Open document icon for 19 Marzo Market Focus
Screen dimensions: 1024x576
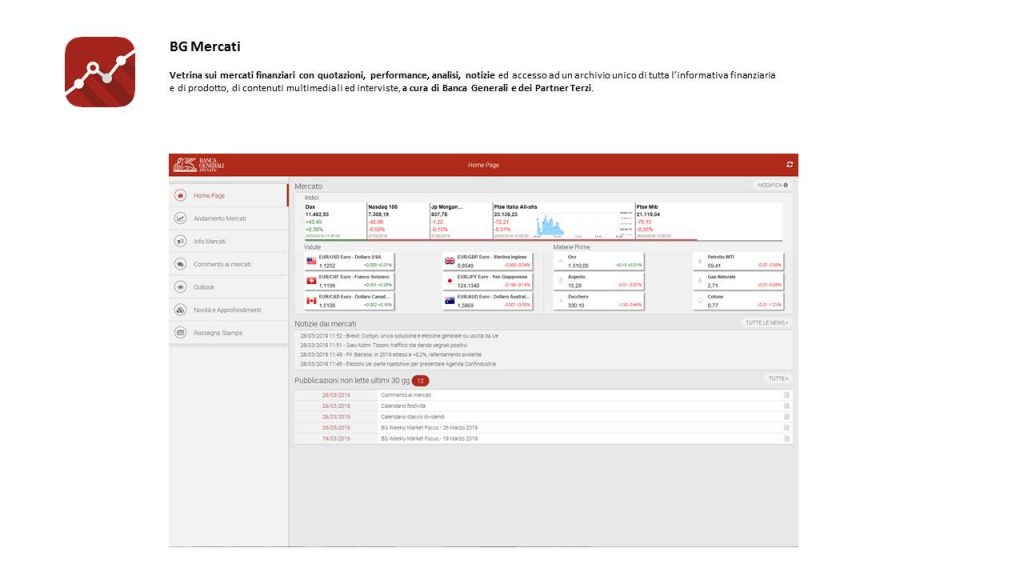tap(786, 439)
